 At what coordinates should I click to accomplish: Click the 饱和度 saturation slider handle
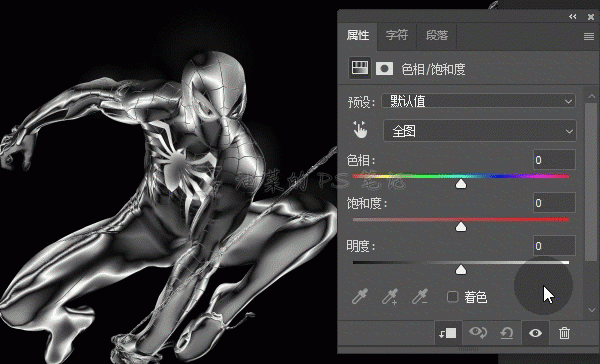[x=461, y=227]
